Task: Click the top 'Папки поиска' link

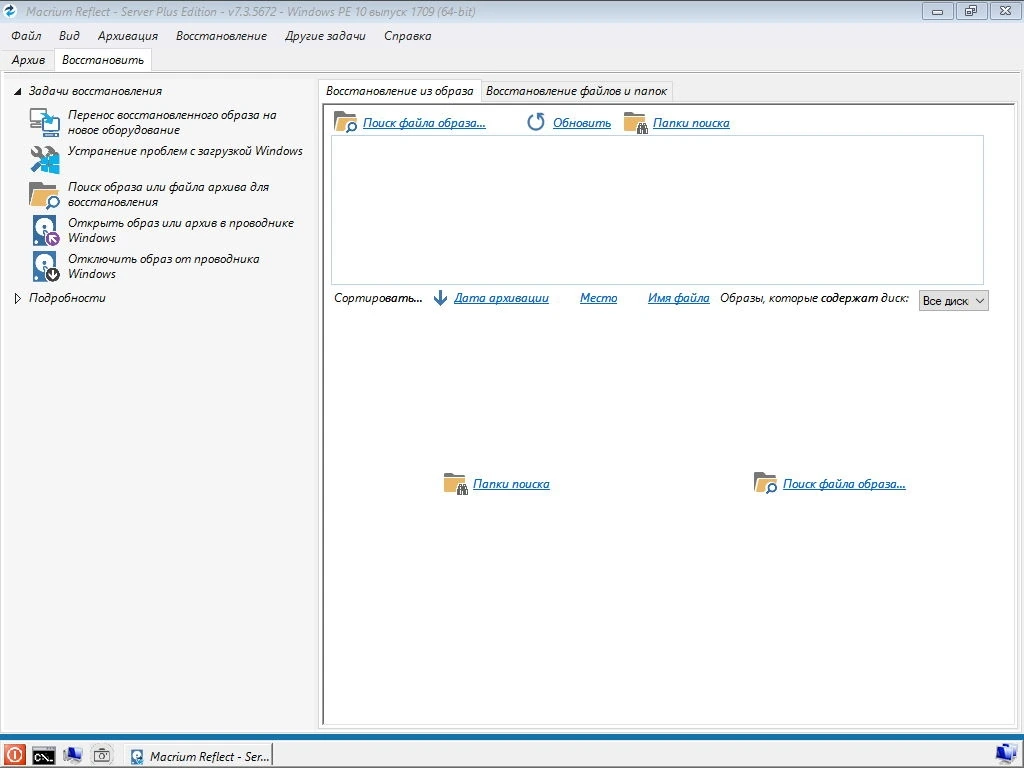Action: click(x=691, y=123)
